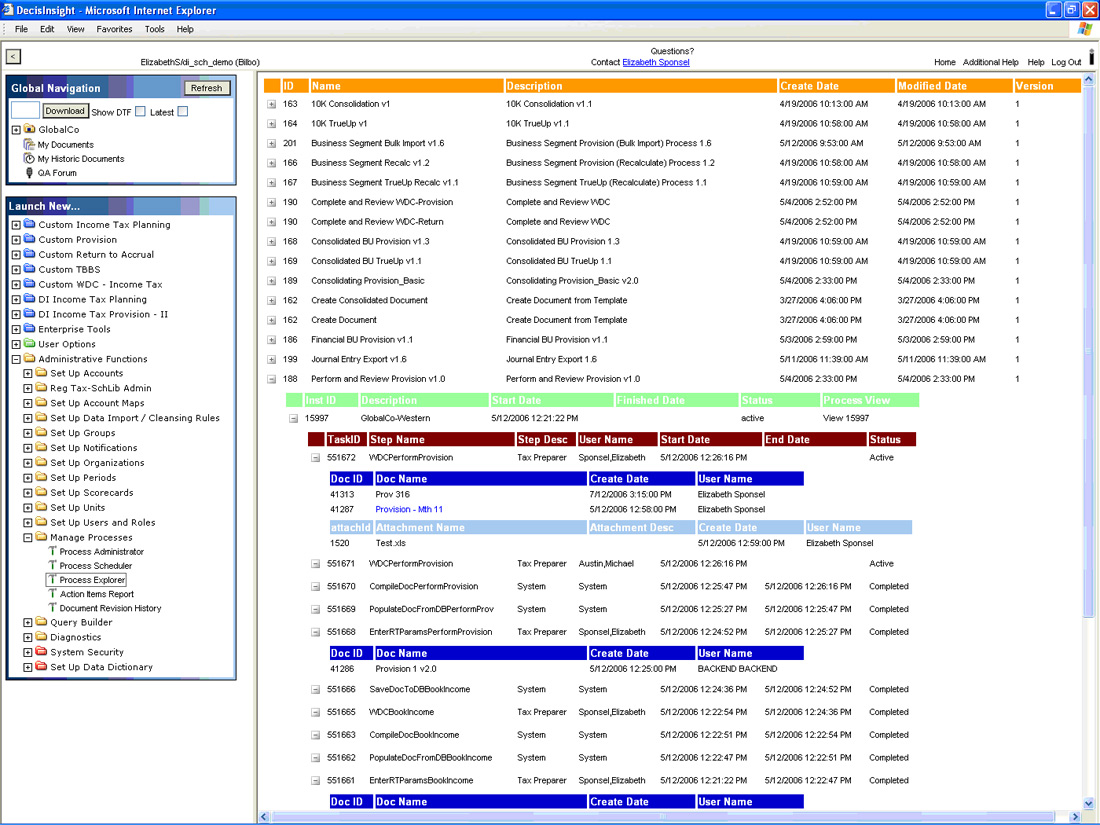Click the Action Items Report item icon
The width and height of the screenshot is (1100, 825).
pyautogui.click(x=52, y=593)
